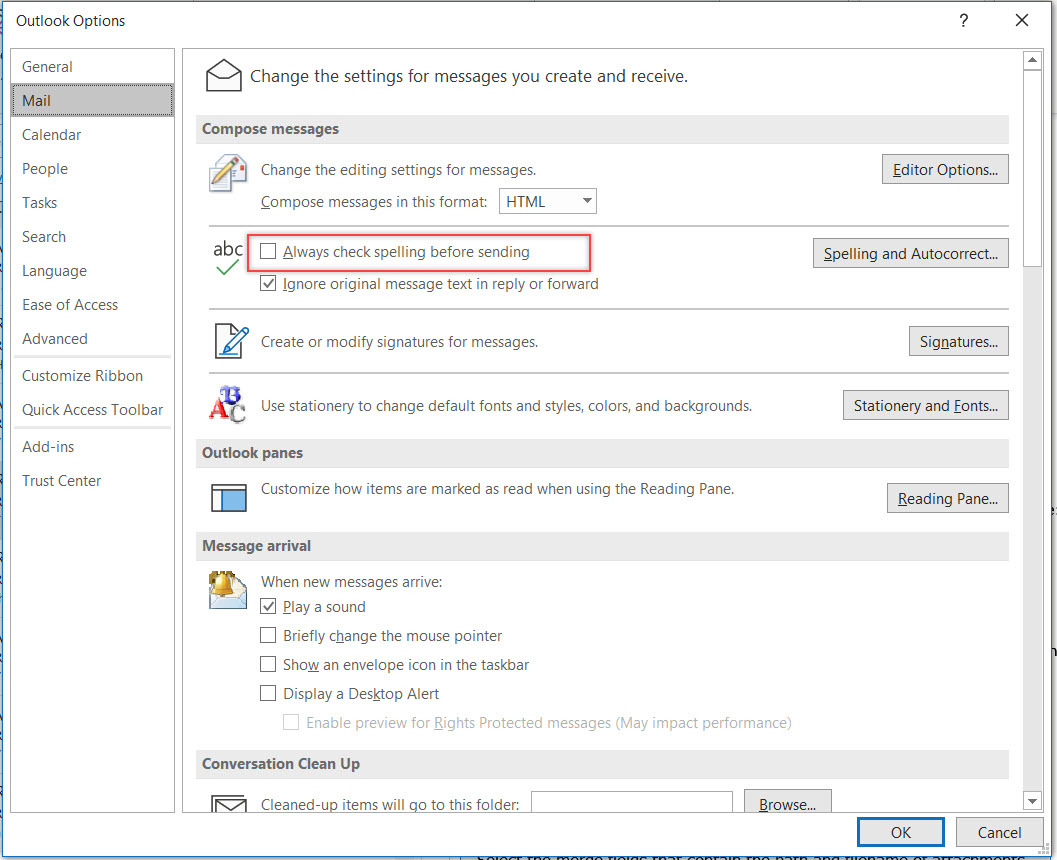This screenshot has width=1057, height=860.
Task: Click 'Compose messages in this format' label
Action: [x=373, y=202]
